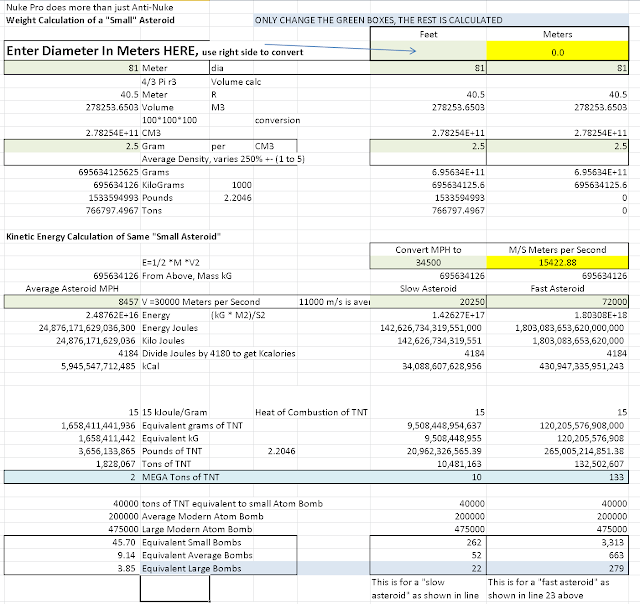This screenshot has width=640, height=604.
Task: Click the 133 megatons value for fast asteroid
Action: [x=616, y=477]
